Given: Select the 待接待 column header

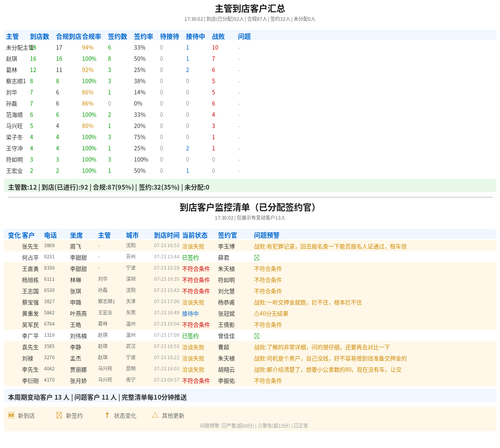Looking at the screenshot, I should point(169,36).
